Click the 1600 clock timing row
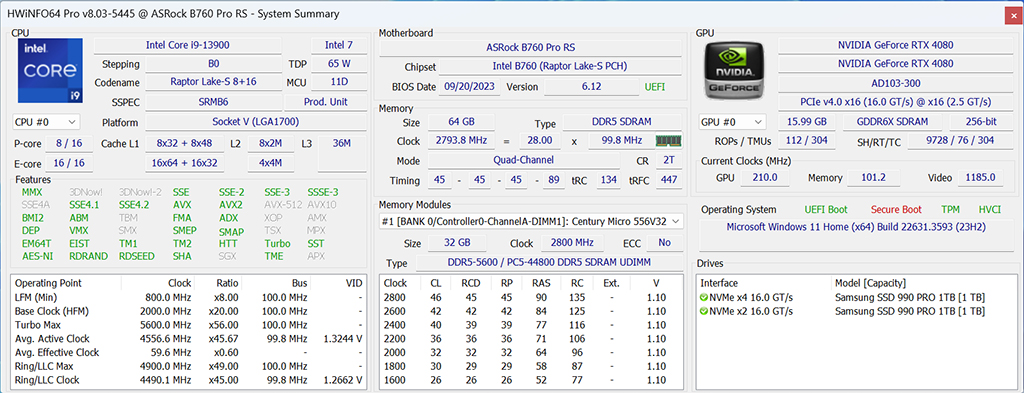This screenshot has height=393, width=1024. coord(531,379)
